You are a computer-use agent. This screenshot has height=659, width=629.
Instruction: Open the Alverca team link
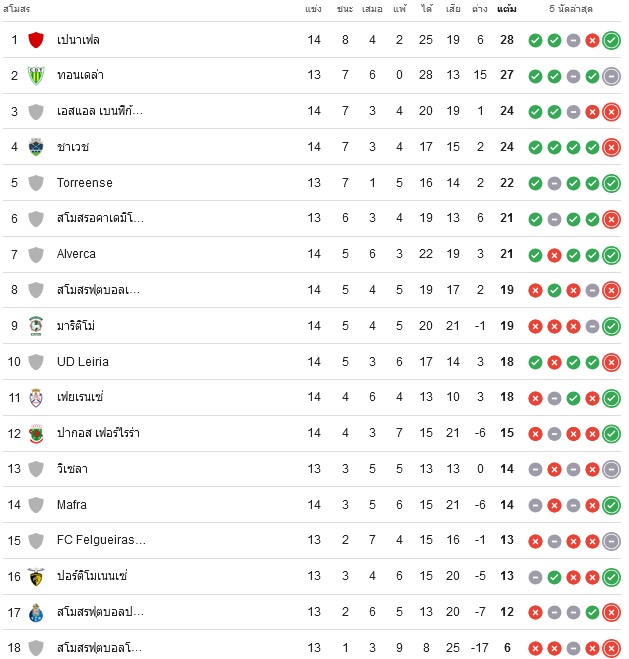click(76, 254)
